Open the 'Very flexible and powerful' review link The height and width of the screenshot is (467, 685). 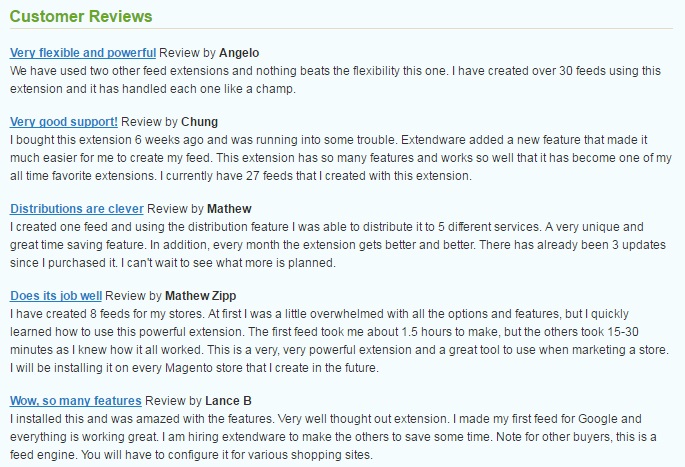click(x=82, y=52)
